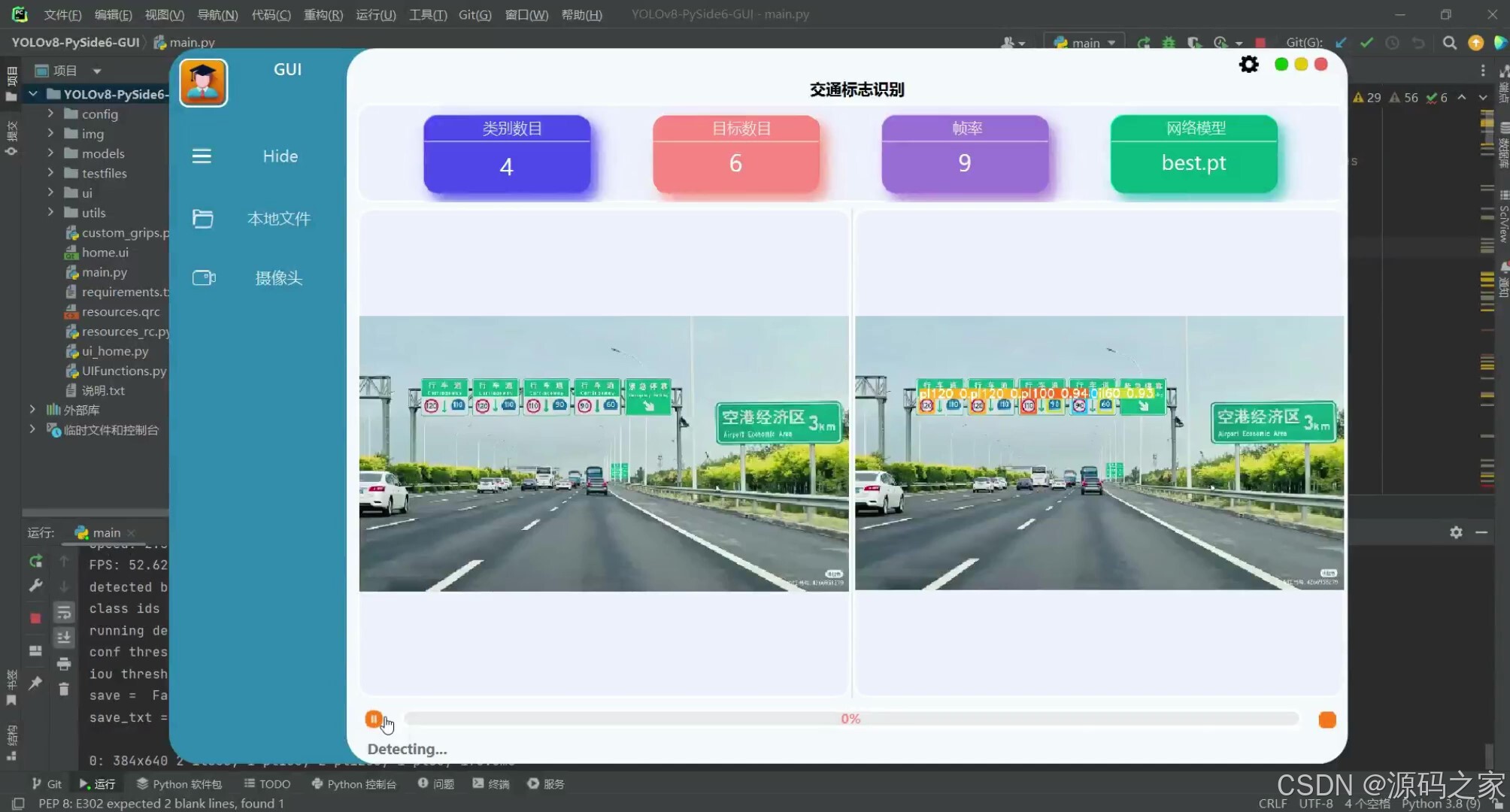Click the 摄像头 button
The image size is (1510, 812).
point(278,278)
